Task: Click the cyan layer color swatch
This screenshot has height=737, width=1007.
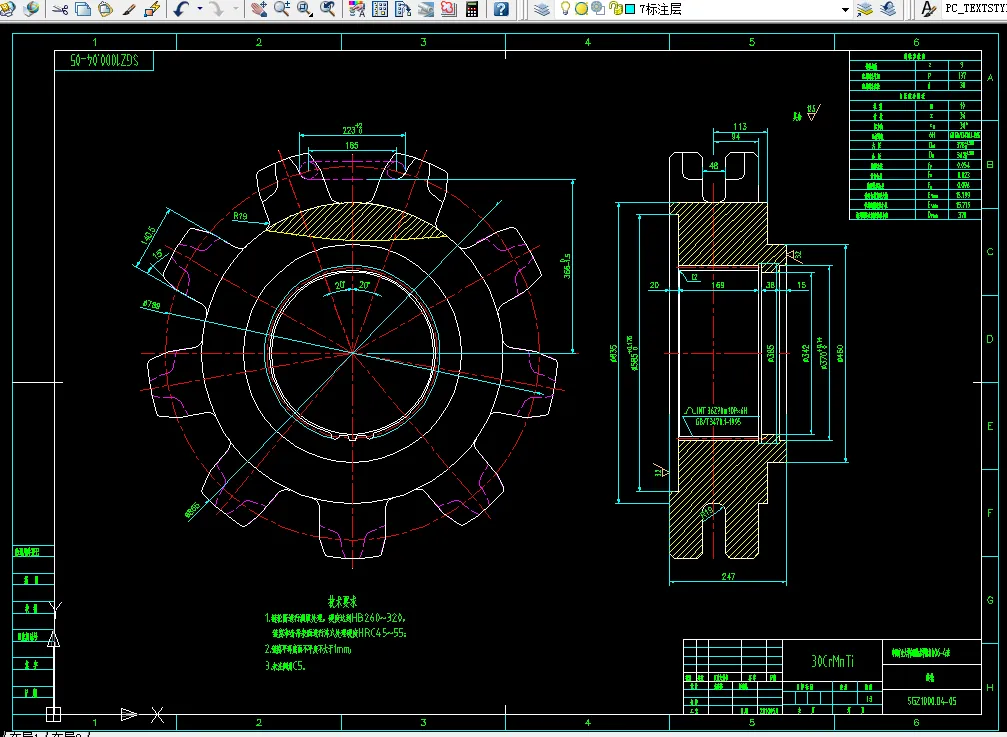Action: (x=630, y=9)
